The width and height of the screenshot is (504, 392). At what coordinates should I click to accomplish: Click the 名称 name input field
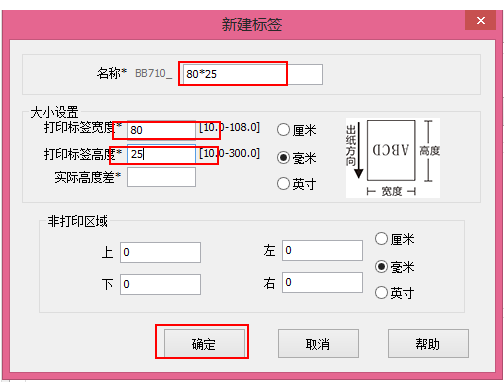(253, 74)
